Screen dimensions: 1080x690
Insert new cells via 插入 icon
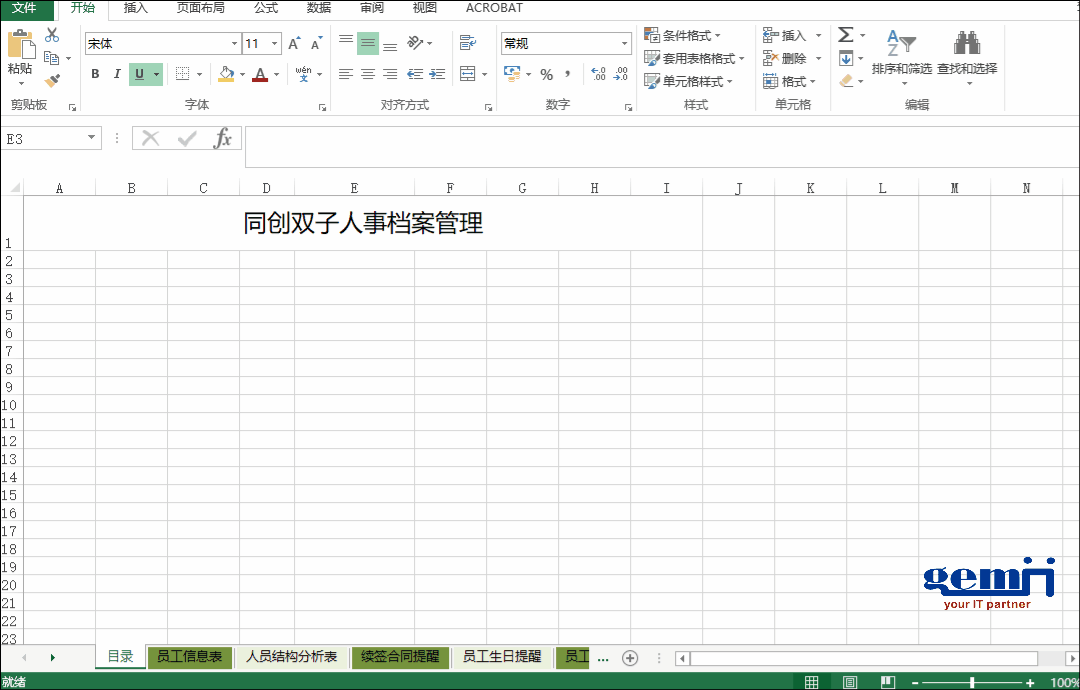[789, 34]
